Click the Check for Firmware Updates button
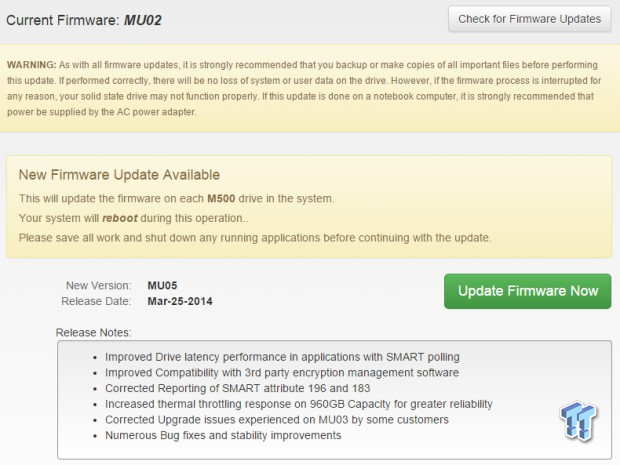The height and width of the screenshot is (465, 620). [529, 19]
